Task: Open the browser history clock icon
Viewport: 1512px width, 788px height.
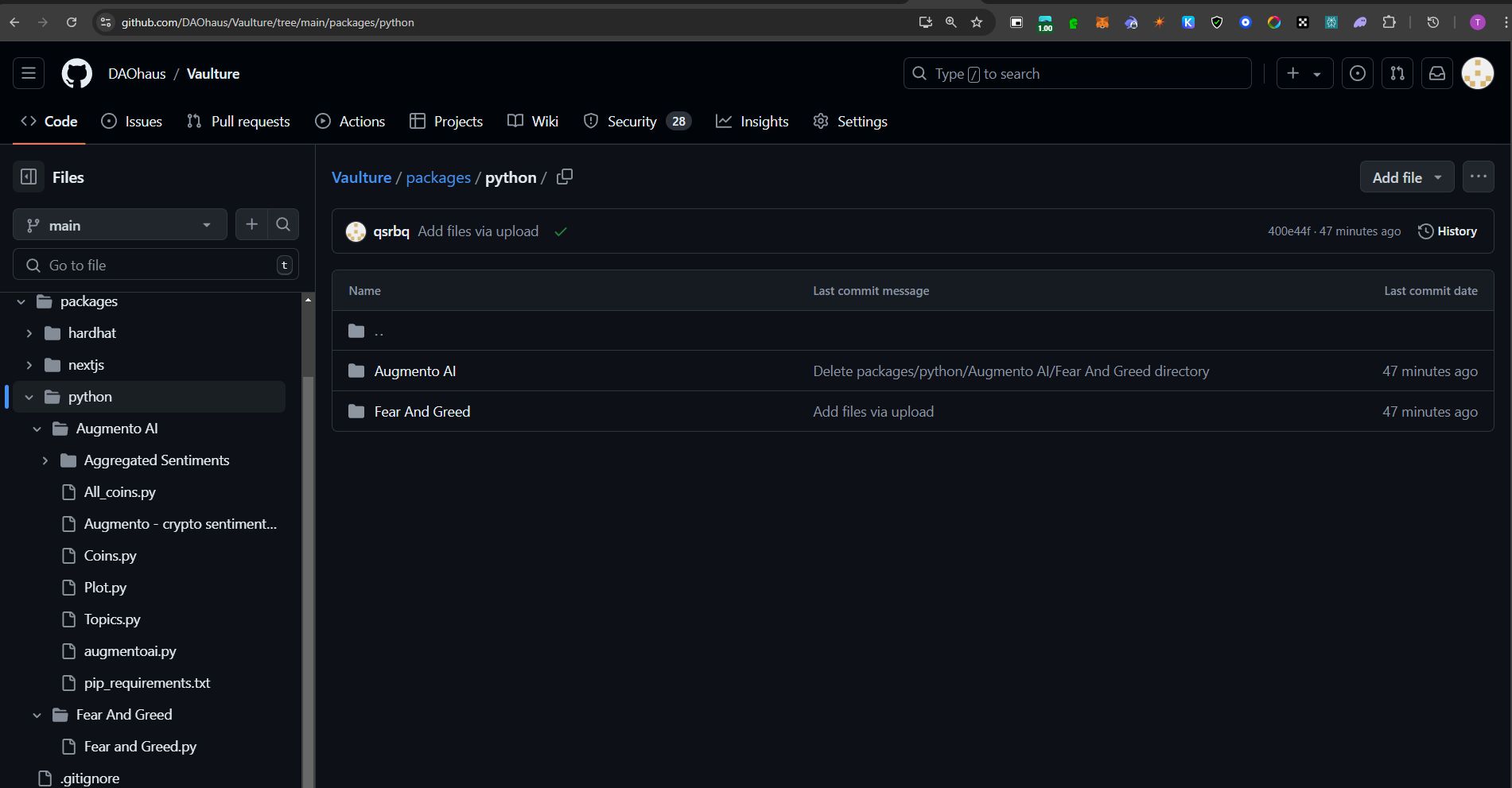Action: click(1433, 22)
